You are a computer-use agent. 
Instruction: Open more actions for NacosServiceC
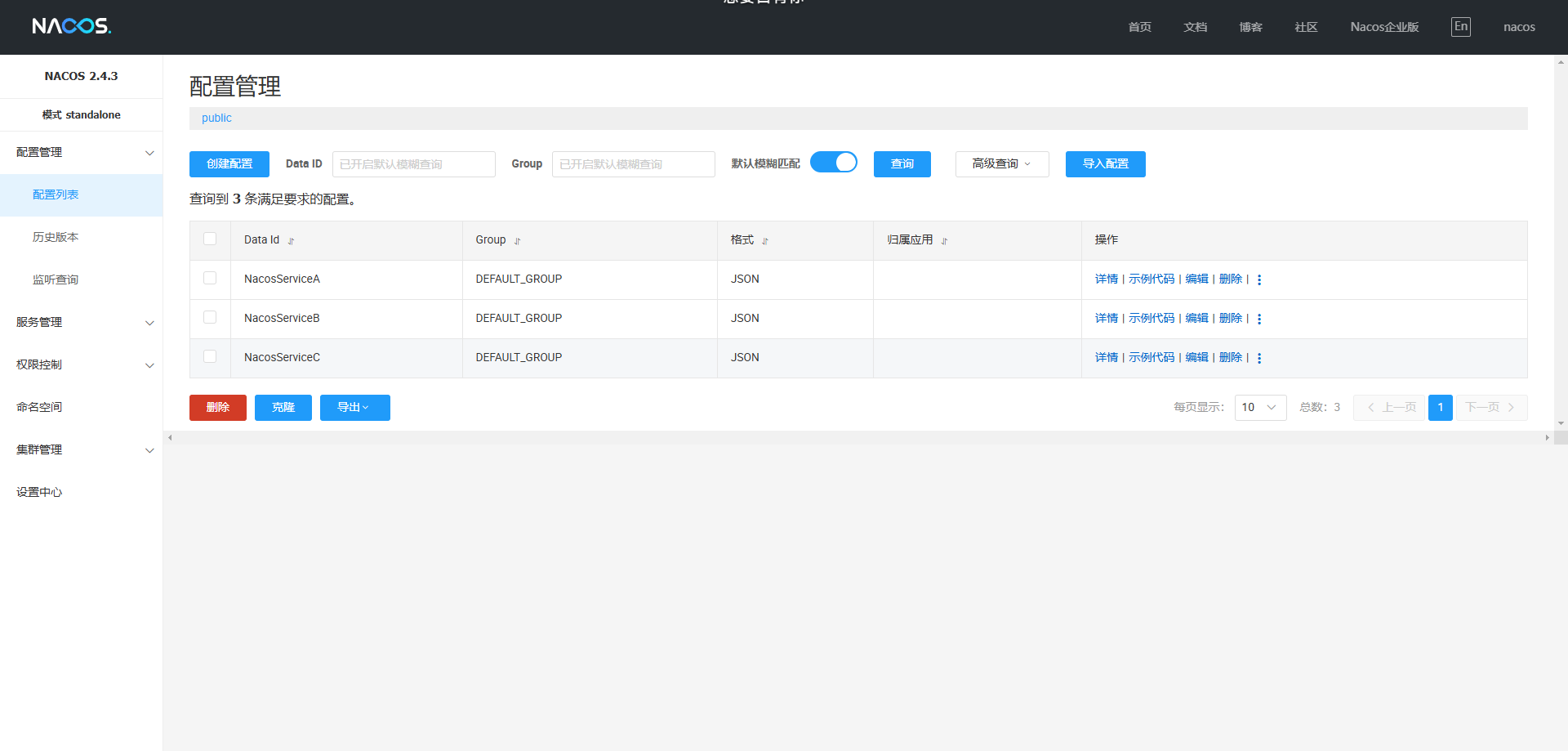point(1259,358)
